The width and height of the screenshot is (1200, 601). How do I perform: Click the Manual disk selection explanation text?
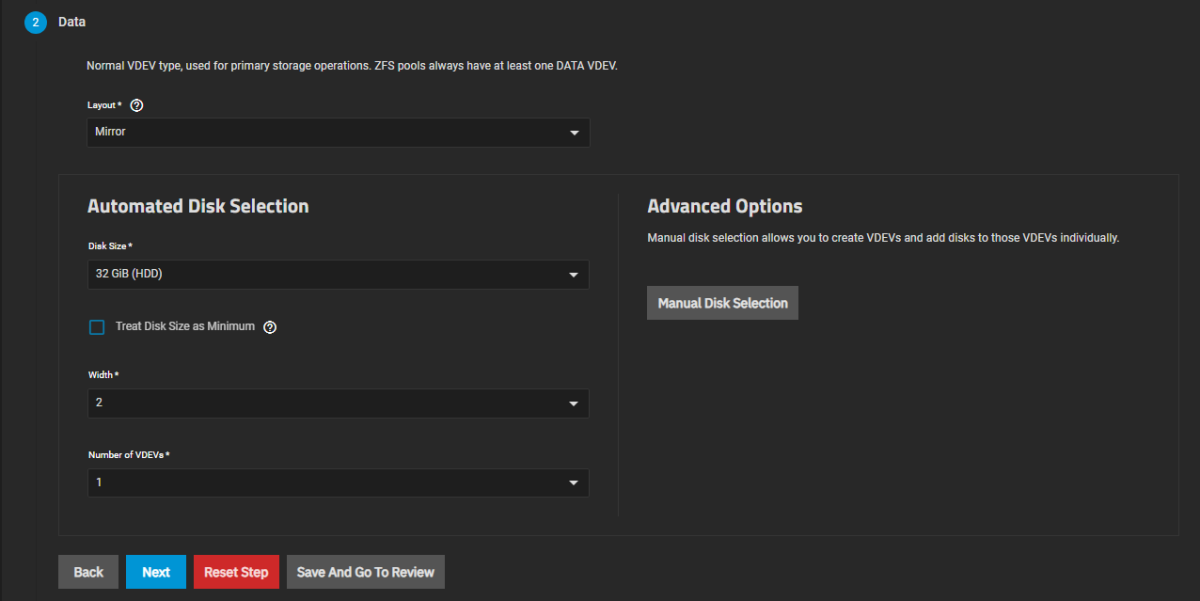[883, 239]
